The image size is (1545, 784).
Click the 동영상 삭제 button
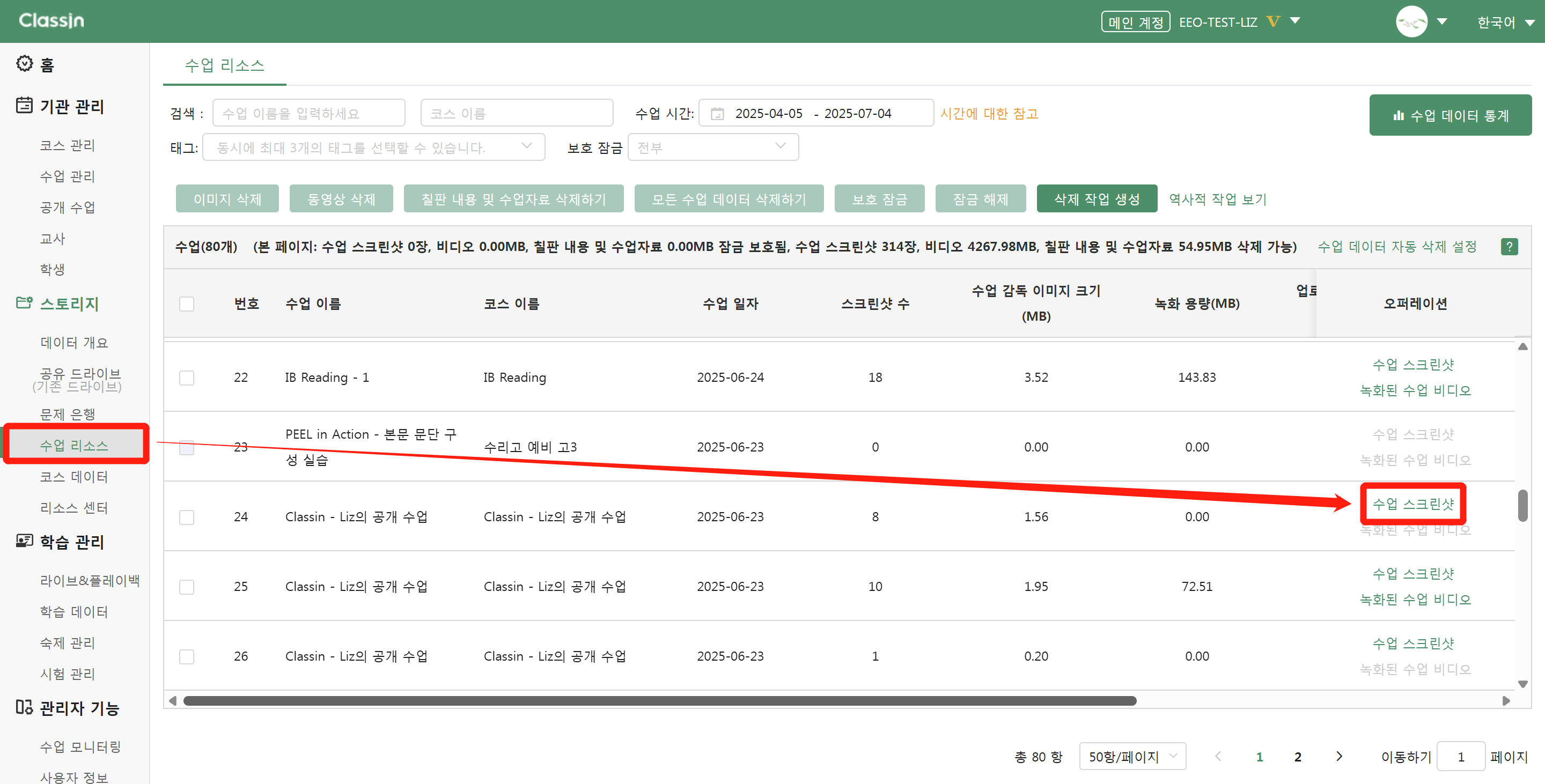click(341, 198)
